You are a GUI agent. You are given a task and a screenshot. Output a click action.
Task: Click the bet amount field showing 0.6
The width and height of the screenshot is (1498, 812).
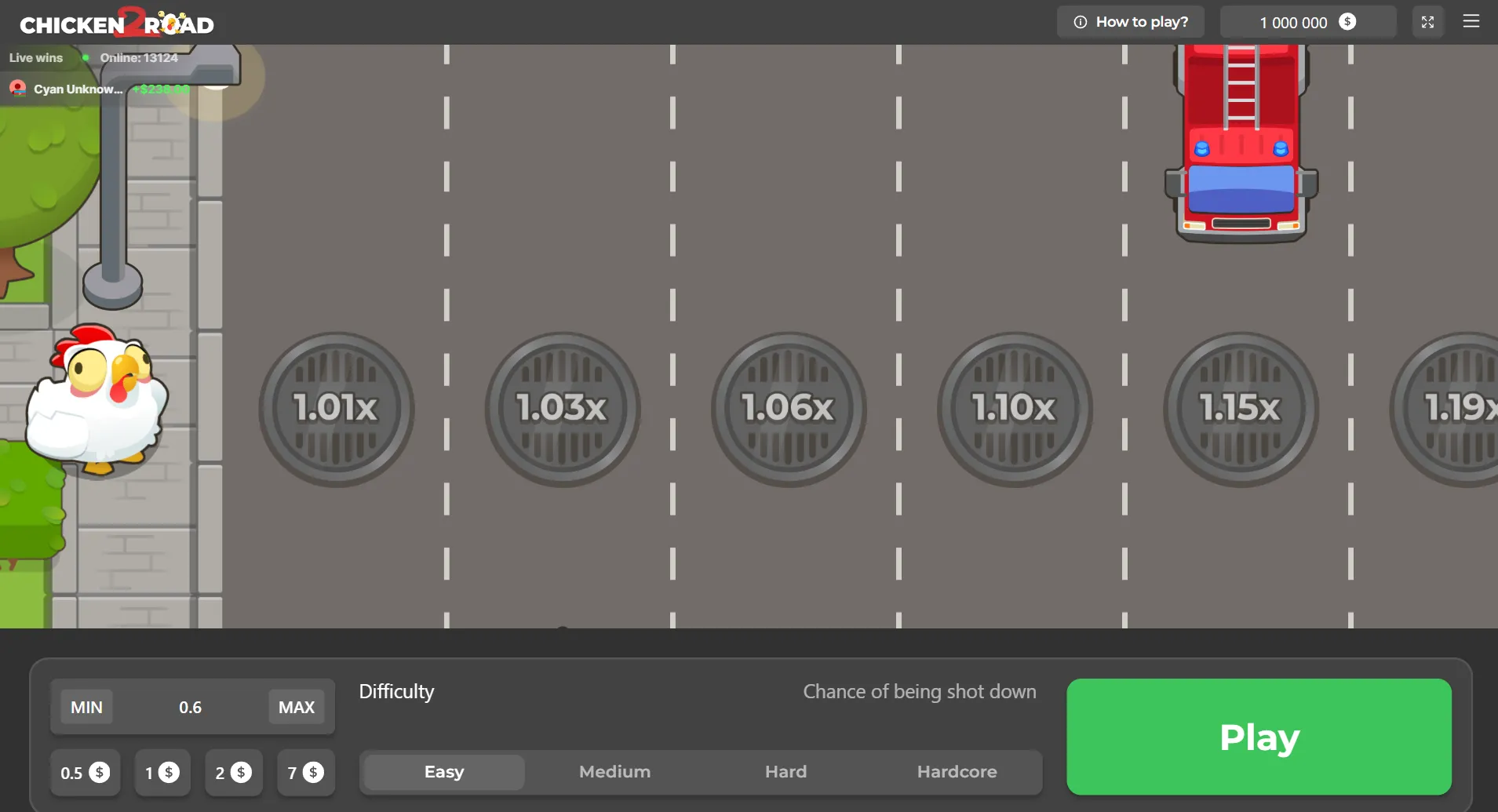[x=191, y=706]
